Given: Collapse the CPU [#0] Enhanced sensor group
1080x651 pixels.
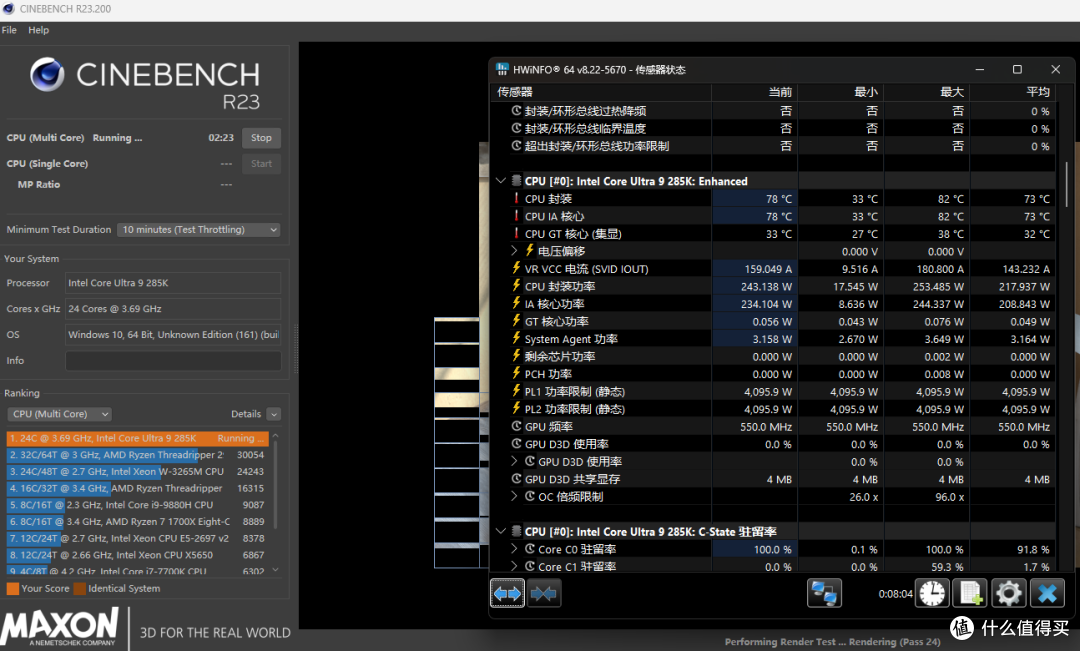Looking at the screenshot, I should click(x=501, y=180).
